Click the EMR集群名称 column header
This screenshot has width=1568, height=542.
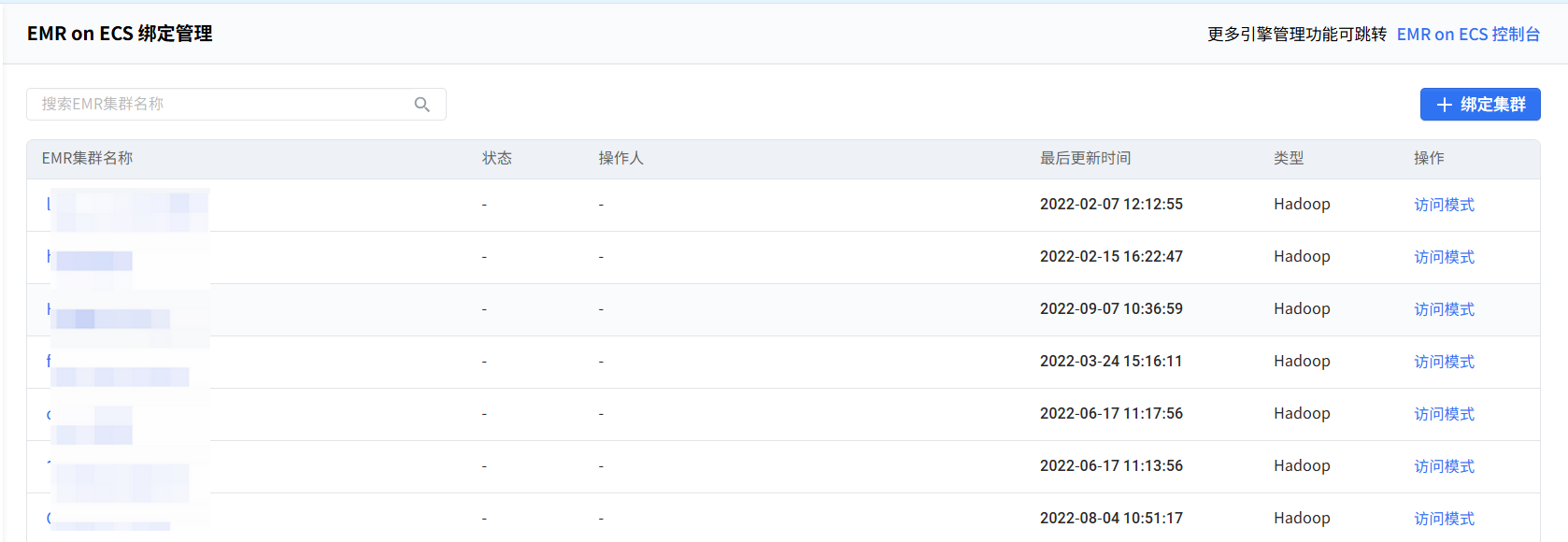click(x=87, y=158)
